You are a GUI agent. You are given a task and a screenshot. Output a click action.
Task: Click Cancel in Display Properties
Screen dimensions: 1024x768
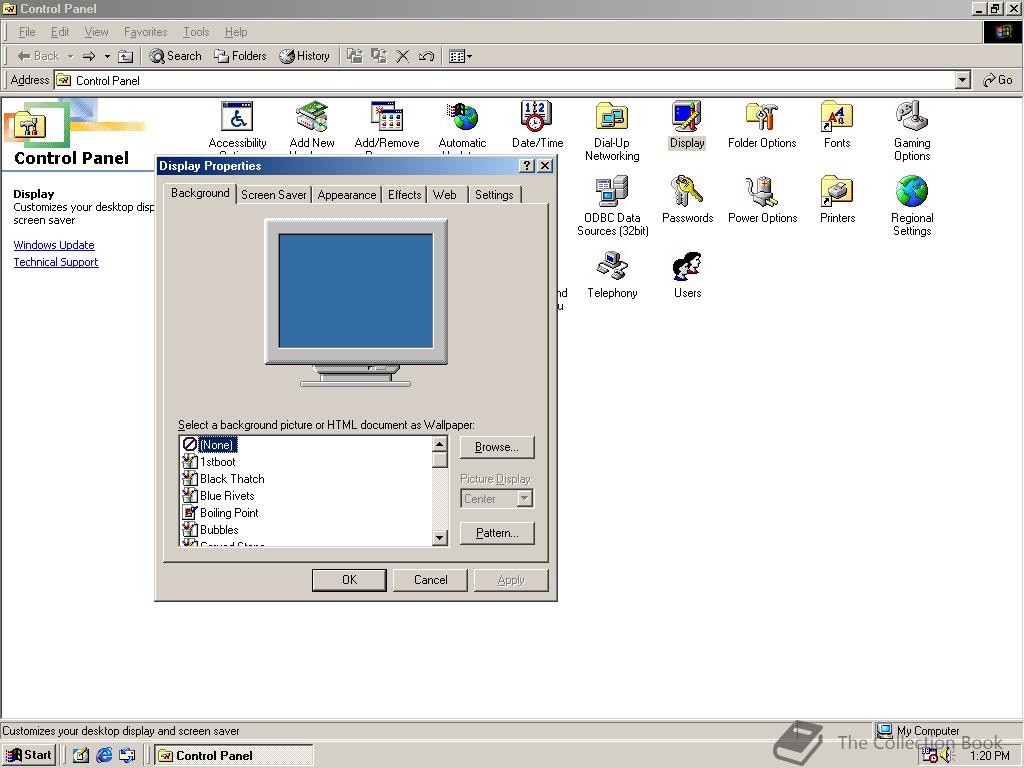tap(430, 580)
